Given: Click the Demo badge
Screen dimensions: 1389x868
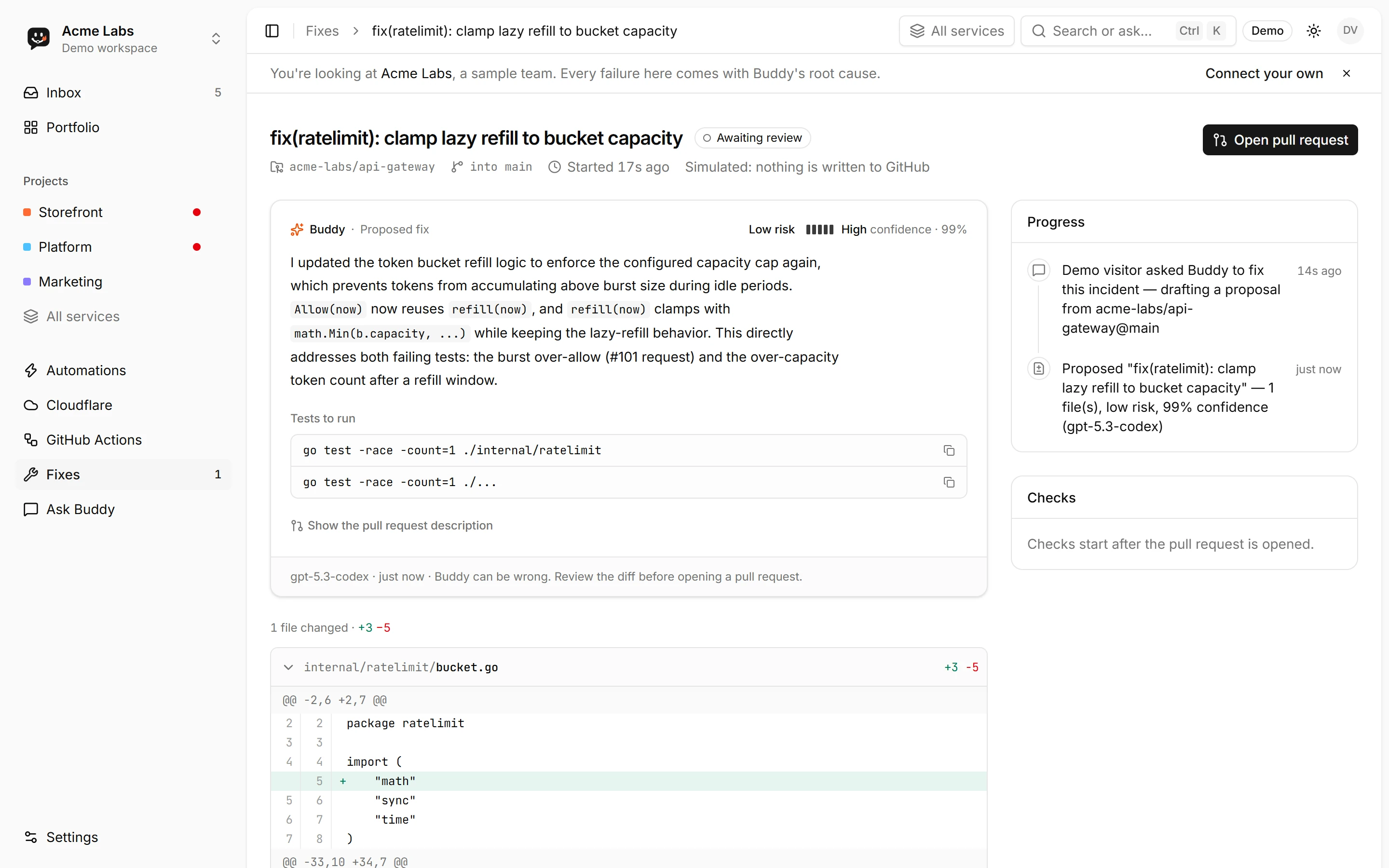Looking at the screenshot, I should (1267, 31).
